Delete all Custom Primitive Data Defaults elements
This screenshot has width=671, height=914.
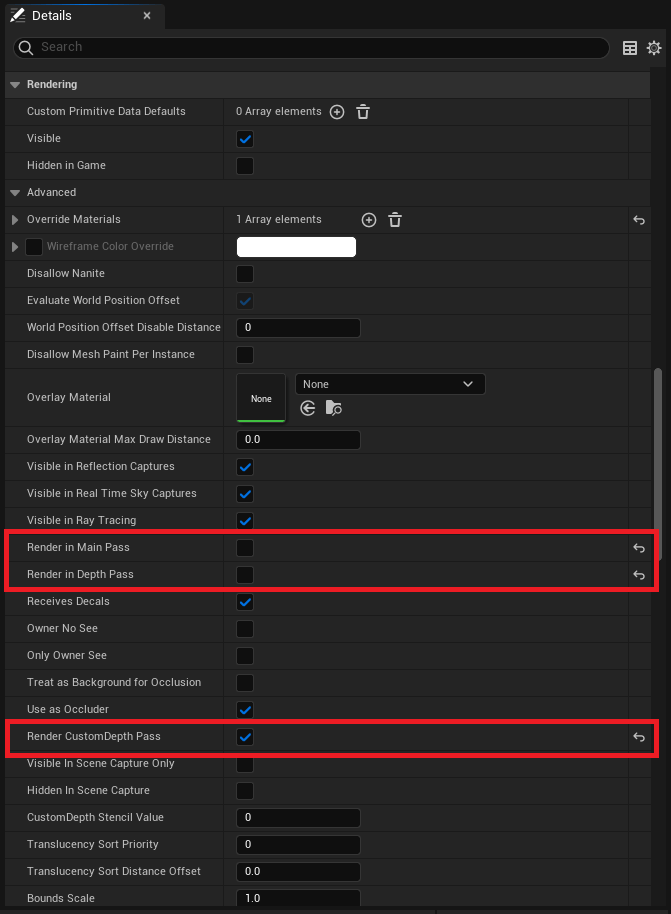tap(363, 112)
